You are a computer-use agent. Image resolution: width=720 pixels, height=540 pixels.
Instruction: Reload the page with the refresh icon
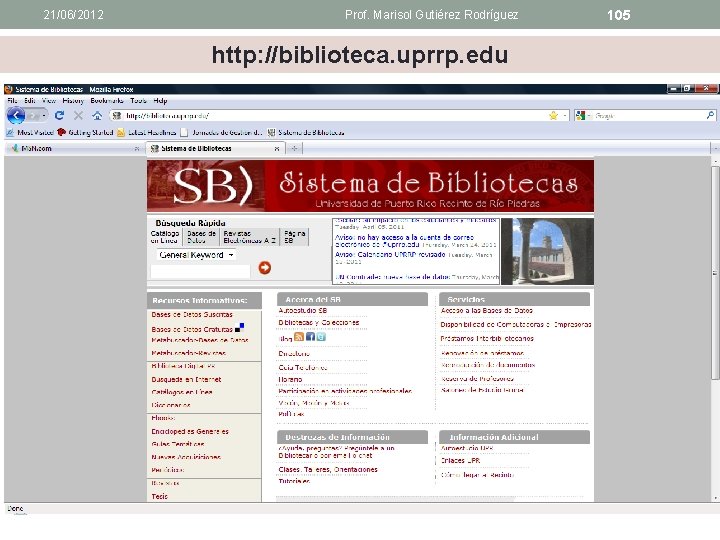tap(59, 115)
